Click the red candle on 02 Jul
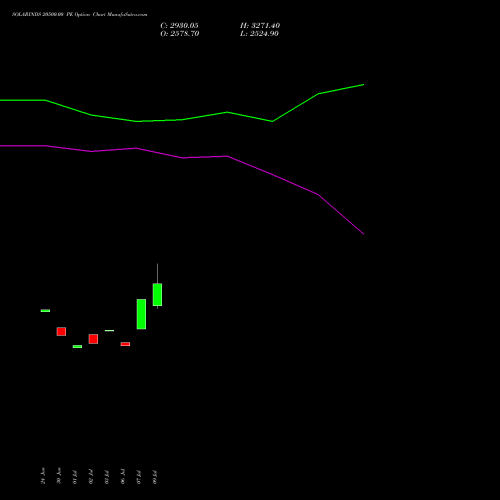The height and width of the screenshot is (500, 500). click(x=93, y=339)
